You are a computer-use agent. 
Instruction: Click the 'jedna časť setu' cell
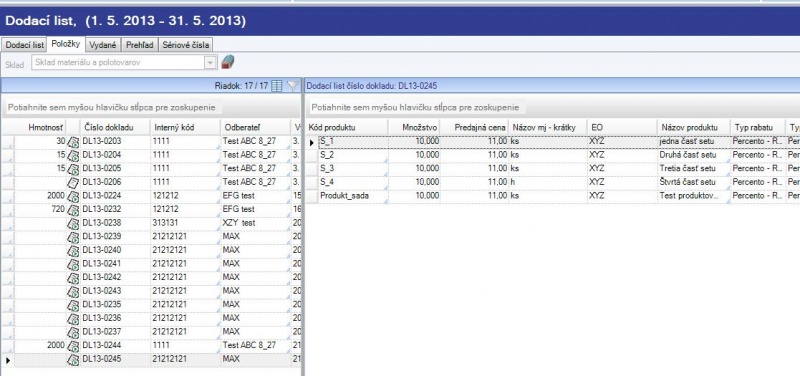click(x=694, y=141)
